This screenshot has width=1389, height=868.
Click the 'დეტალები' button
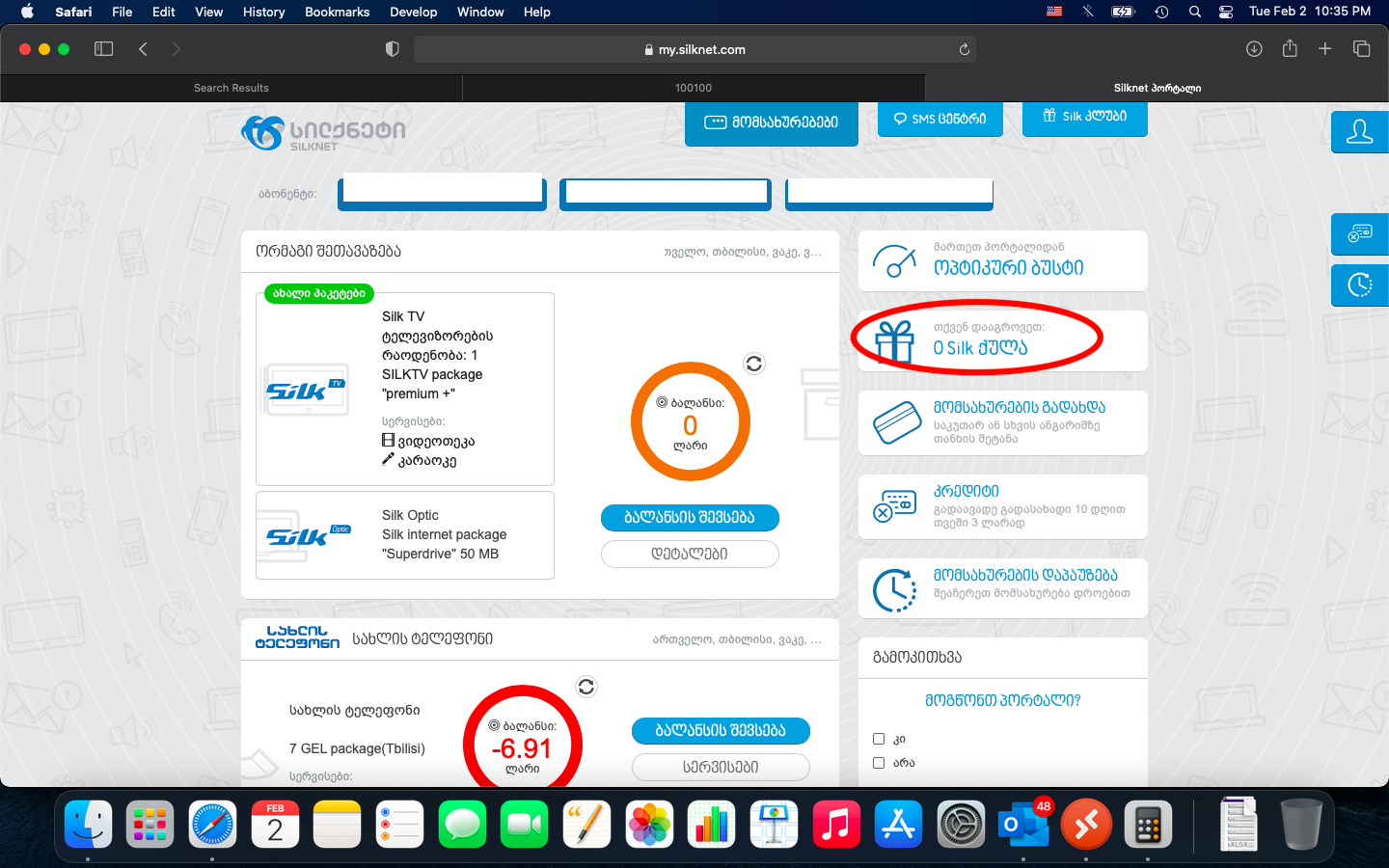coord(690,555)
